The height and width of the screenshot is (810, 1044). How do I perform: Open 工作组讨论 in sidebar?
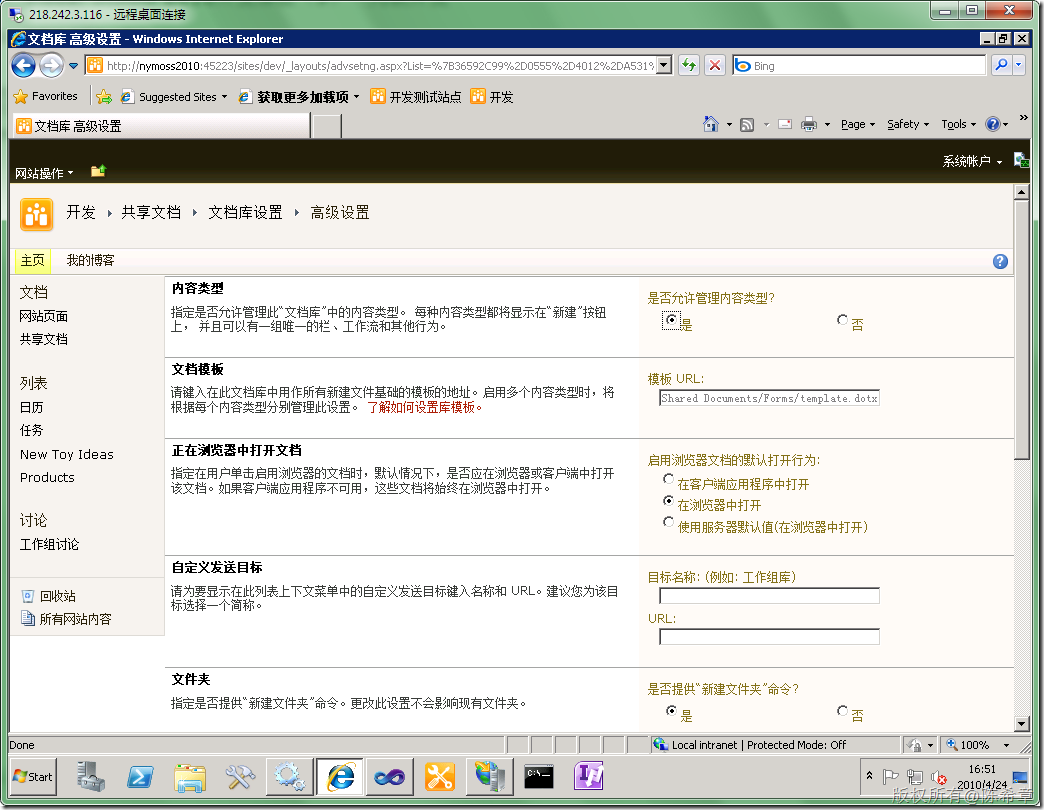pyautogui.click(x=49, y=544)
